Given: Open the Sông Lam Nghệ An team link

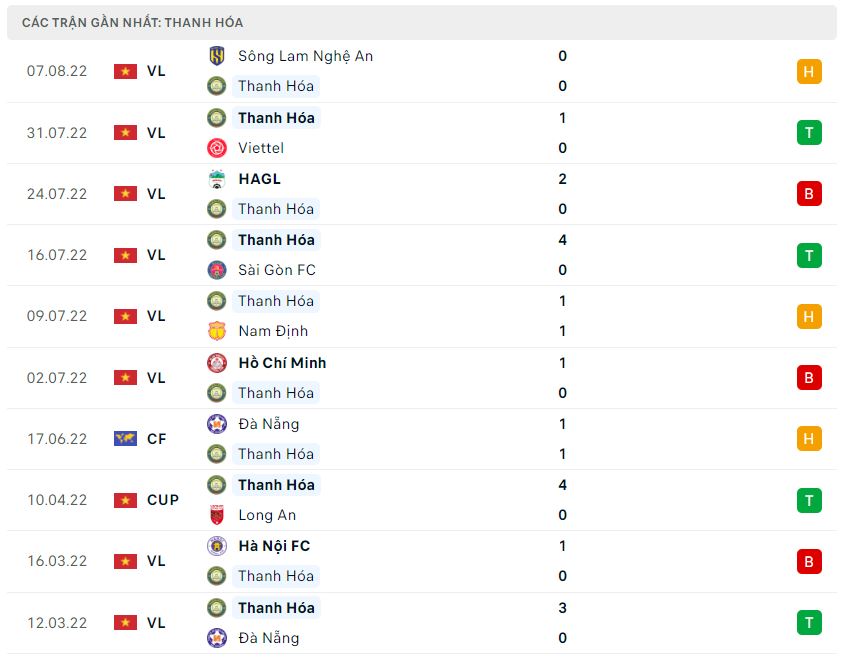Looking at the screenshot, I should coord(305,56).
